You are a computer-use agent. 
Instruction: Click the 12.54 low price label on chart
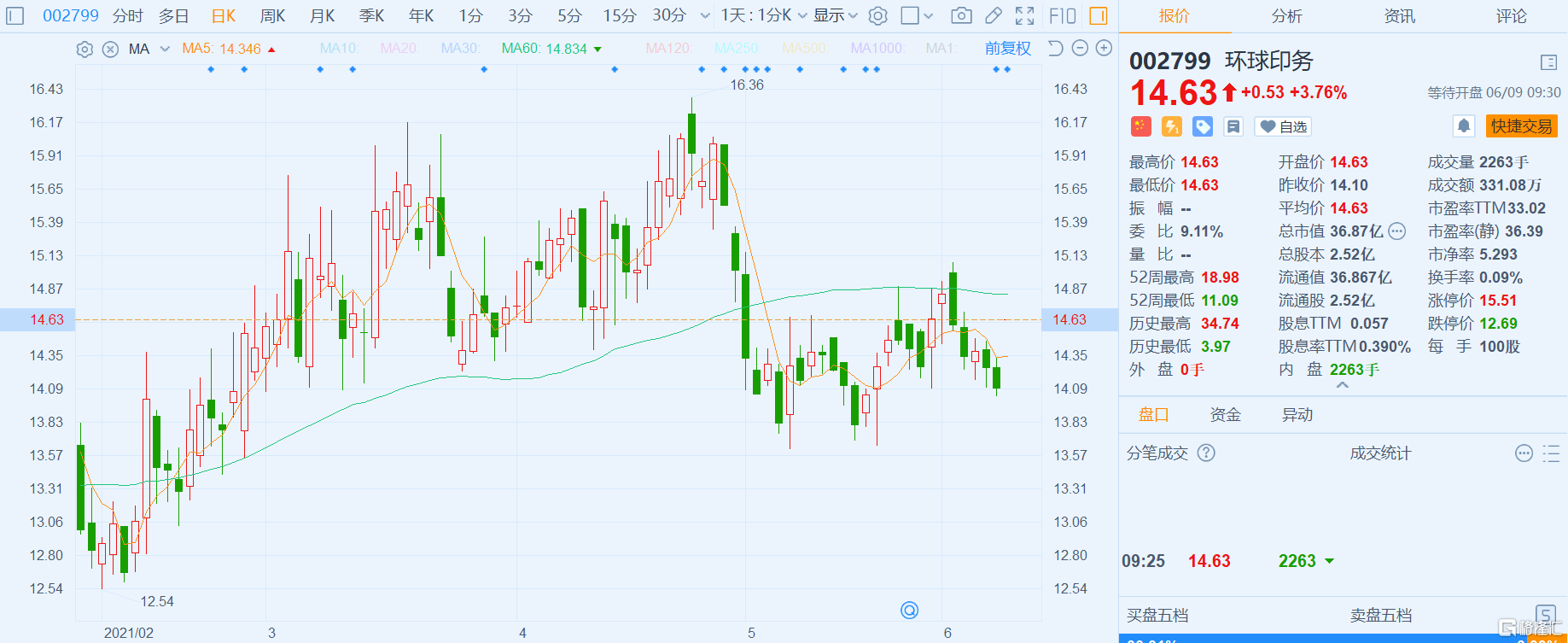(x=157, y=601)
